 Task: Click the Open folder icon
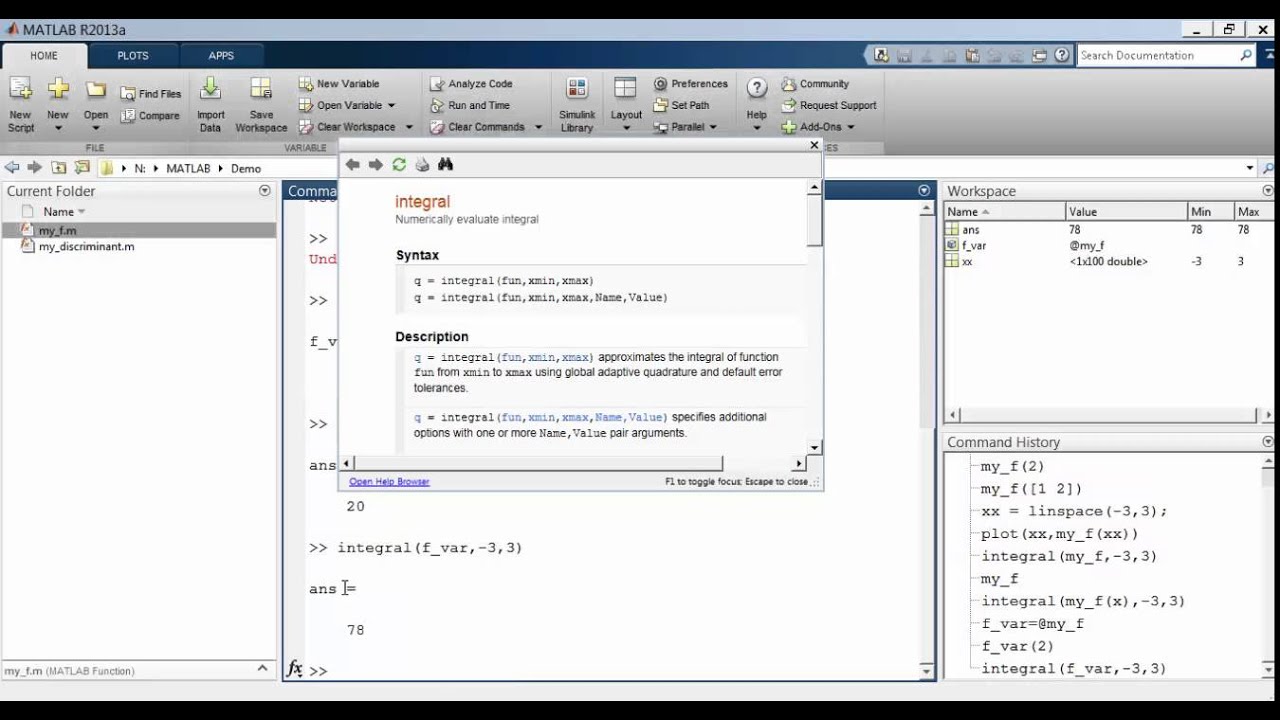tap(96, 90)
